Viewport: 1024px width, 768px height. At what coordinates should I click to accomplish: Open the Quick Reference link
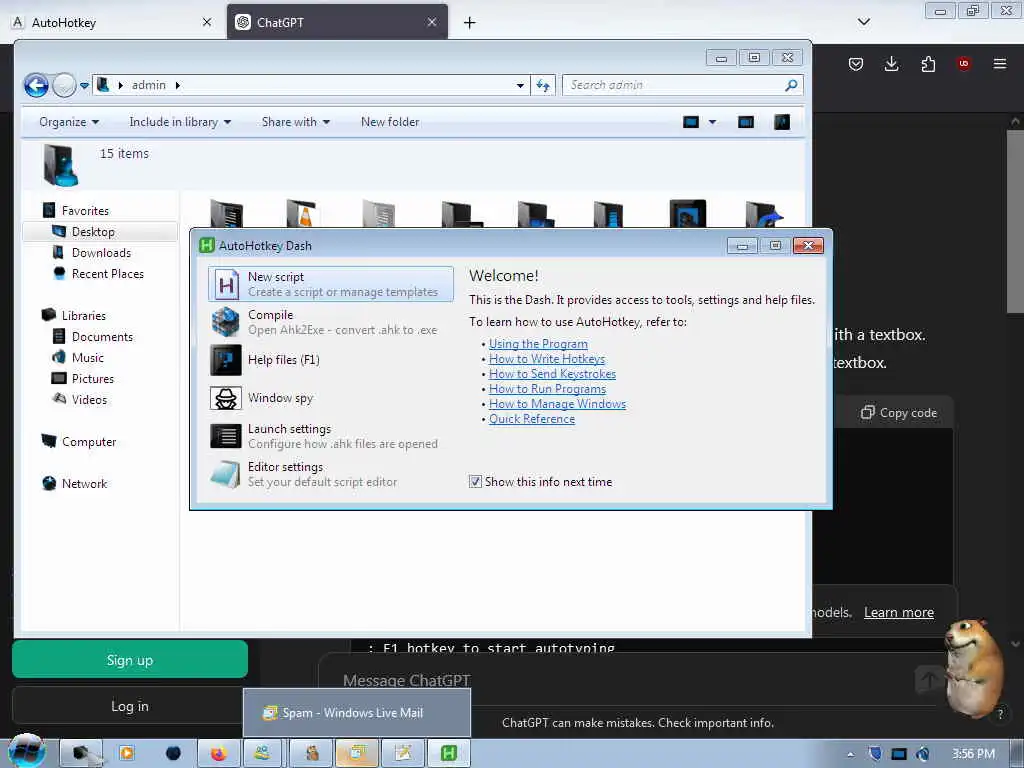click(532, 419)
